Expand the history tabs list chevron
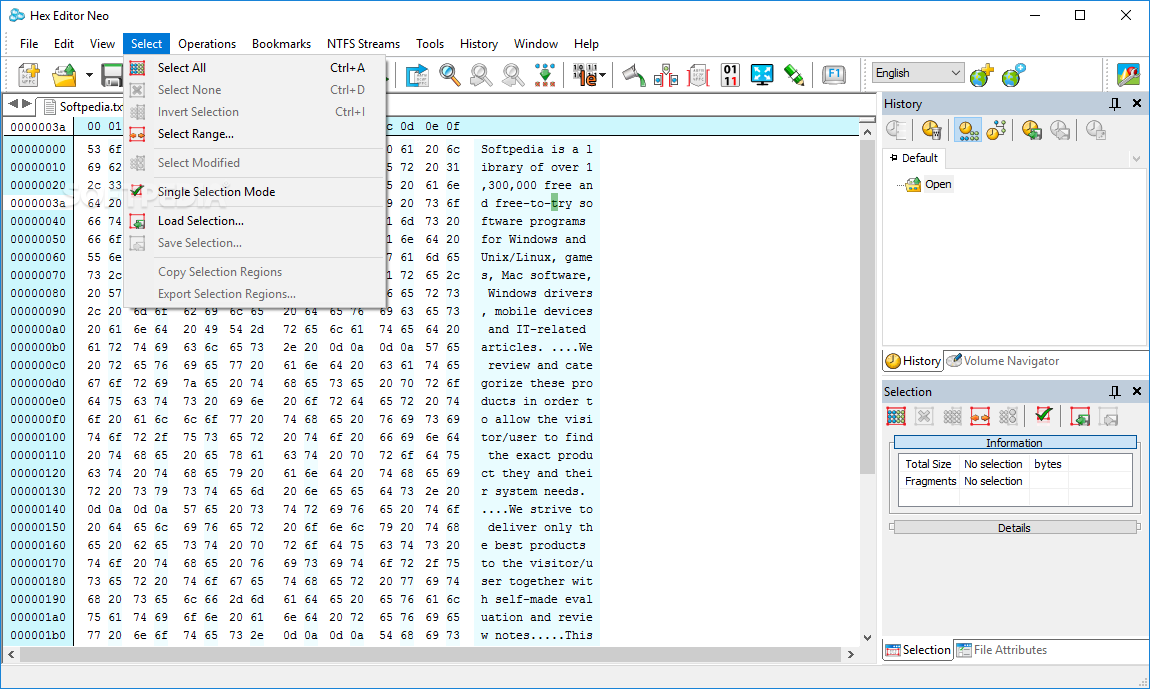 click(1136, 158)
